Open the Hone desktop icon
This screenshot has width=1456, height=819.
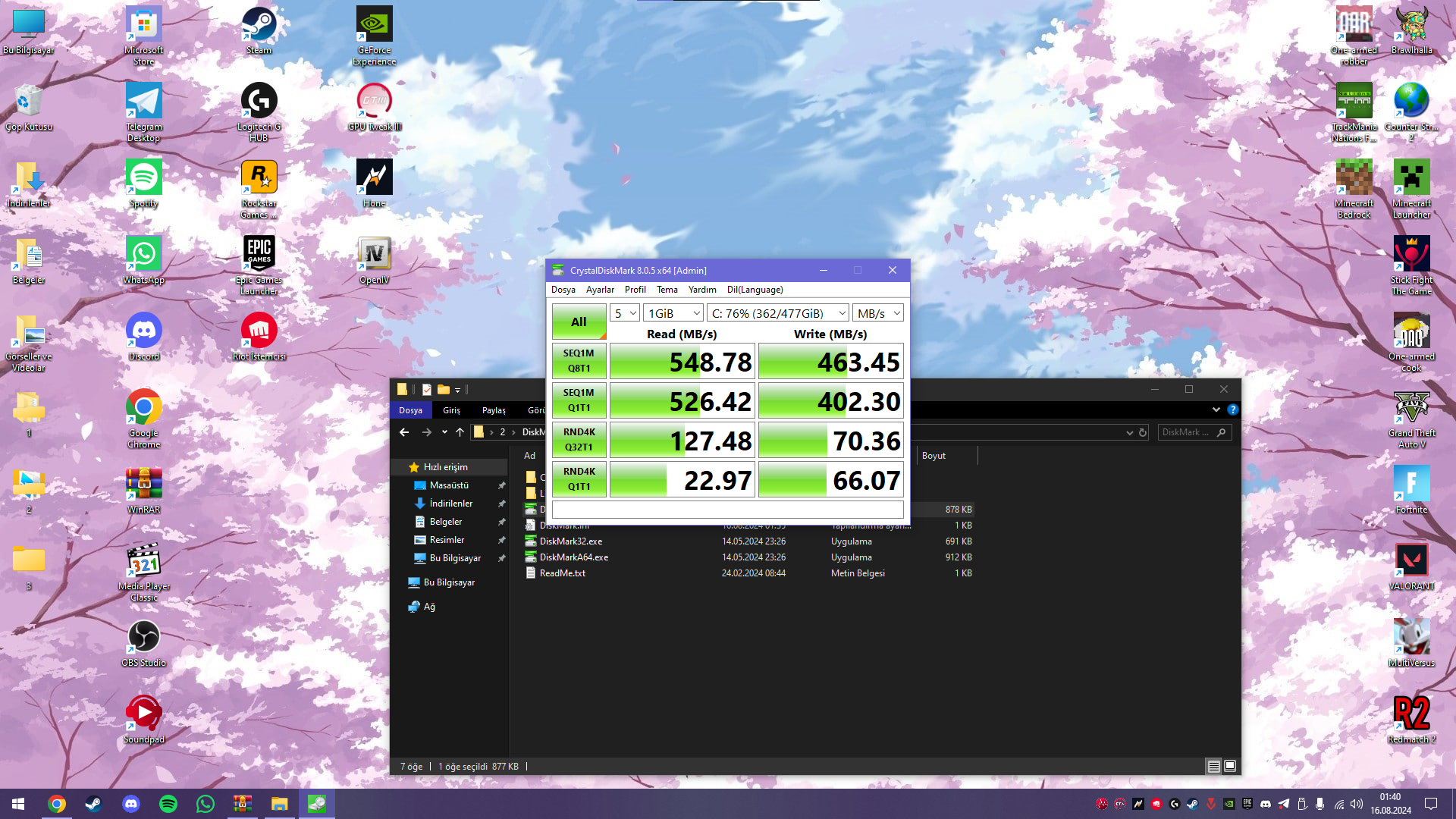[374, 184]
